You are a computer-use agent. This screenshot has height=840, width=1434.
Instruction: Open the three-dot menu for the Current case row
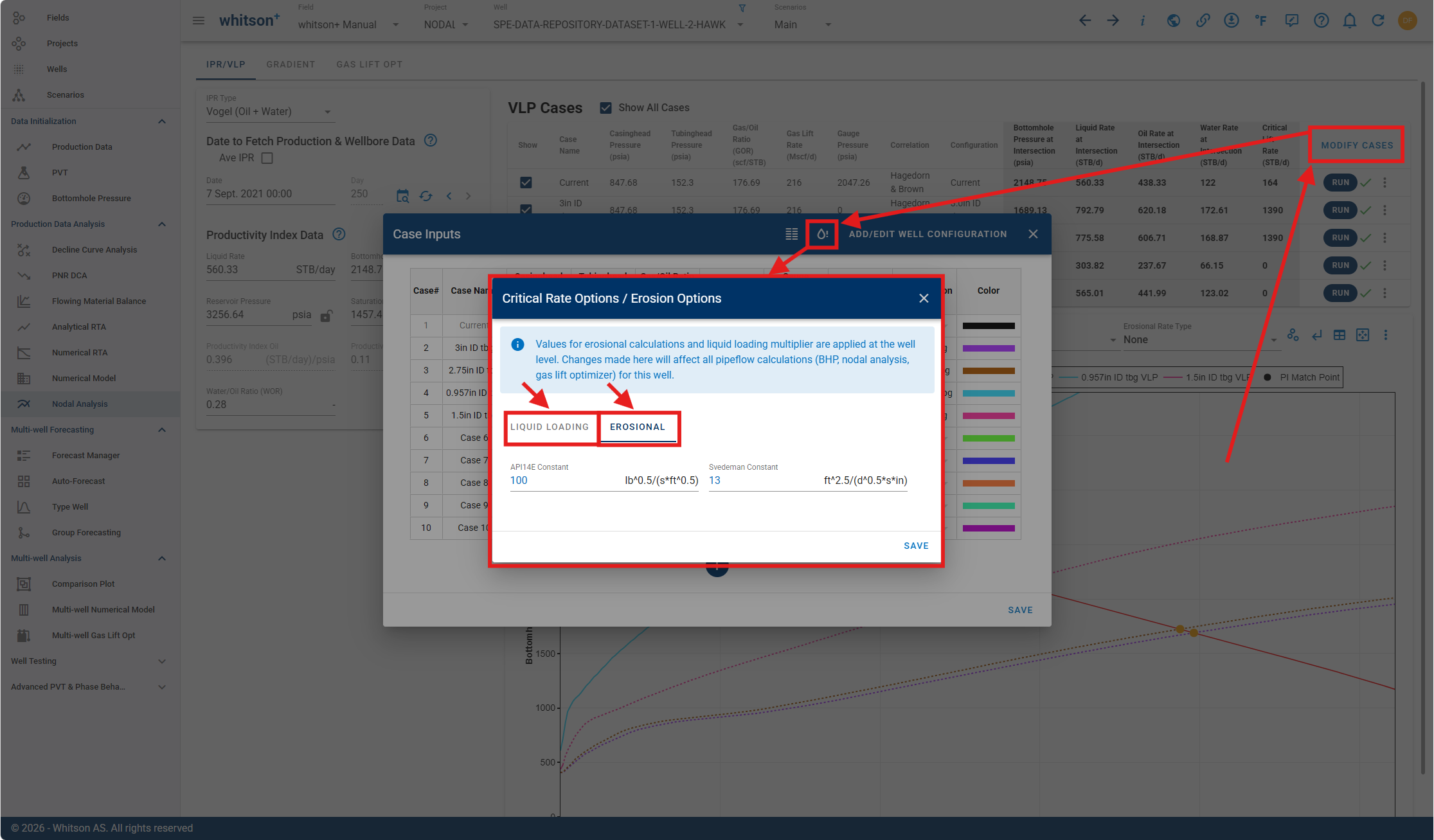click(1385, 183)
